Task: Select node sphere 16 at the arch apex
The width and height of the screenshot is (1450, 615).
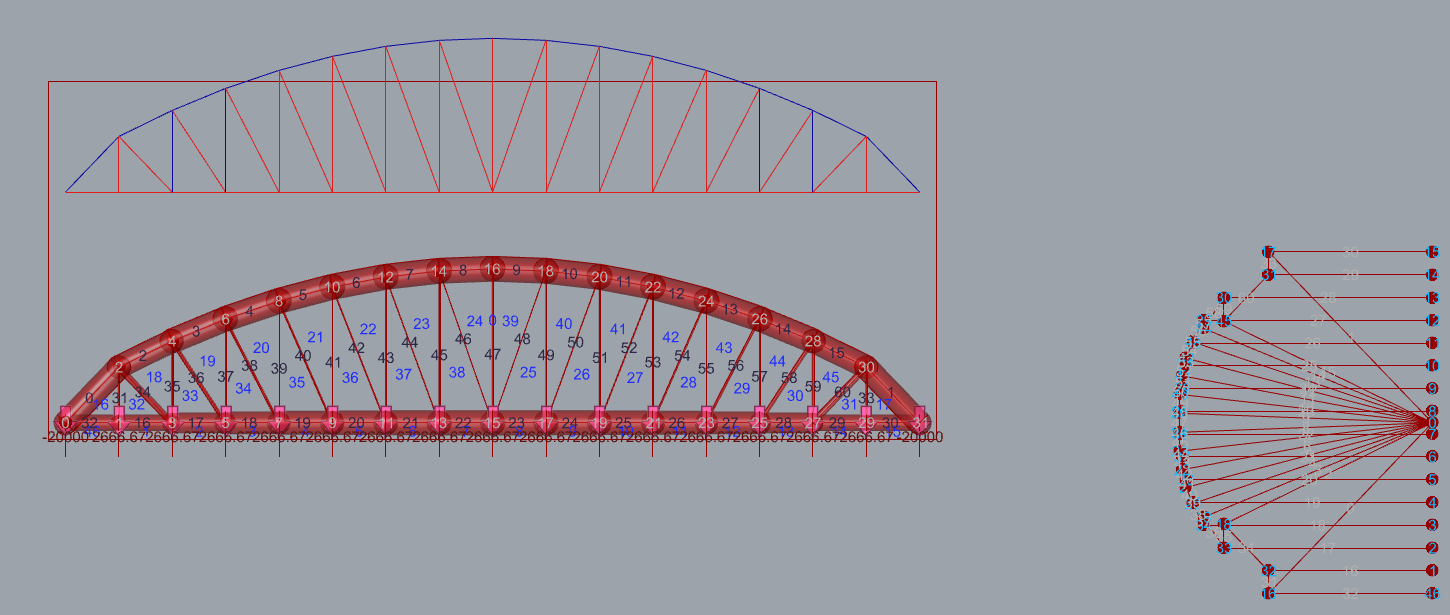Action: pos(492,269)
